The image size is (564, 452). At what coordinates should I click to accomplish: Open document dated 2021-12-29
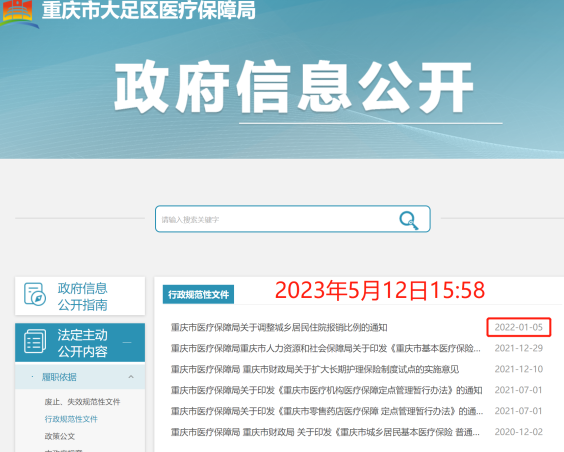click(x=326, y=348)
